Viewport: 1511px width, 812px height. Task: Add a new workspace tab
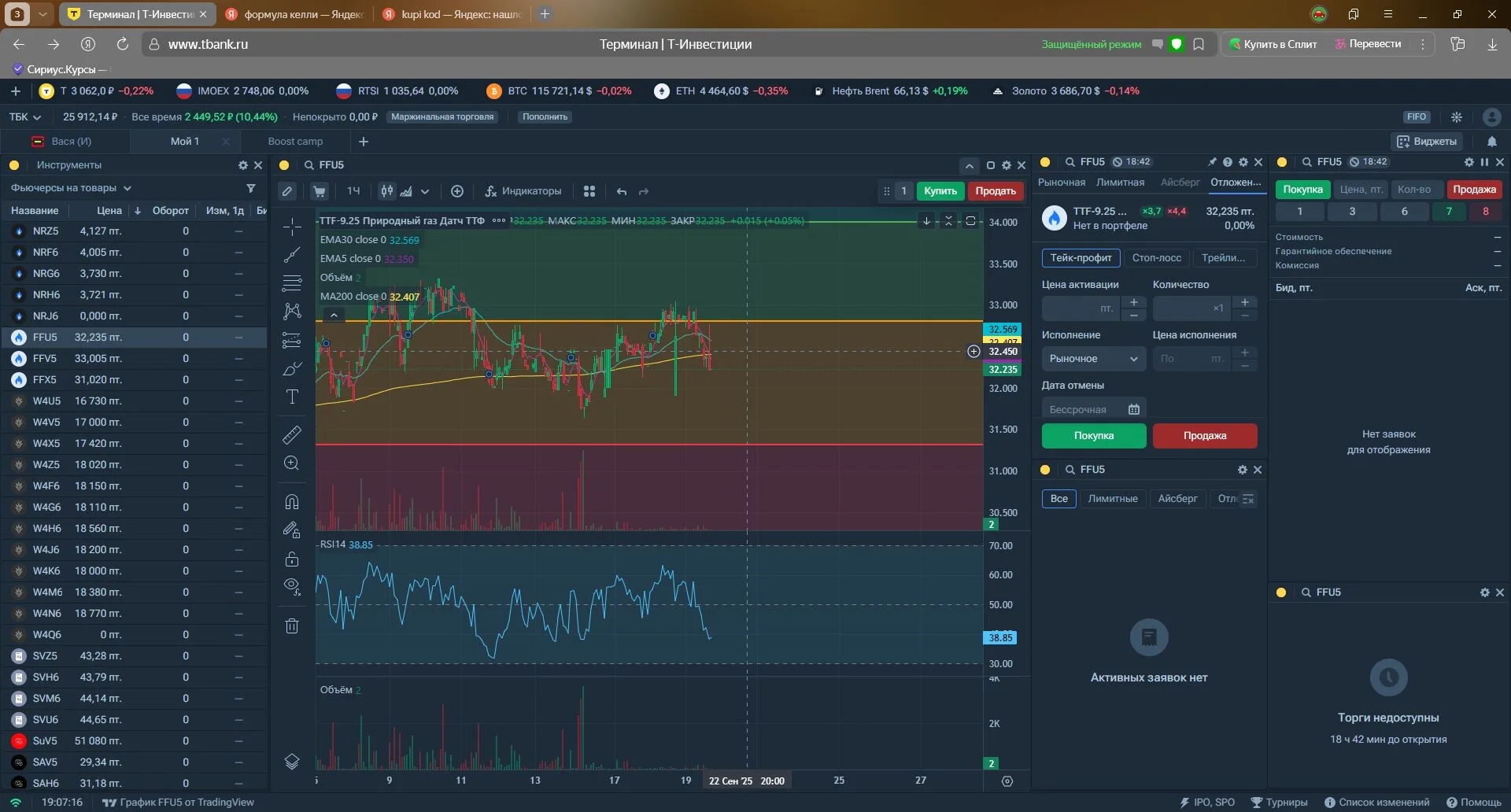tap(364, 142)
